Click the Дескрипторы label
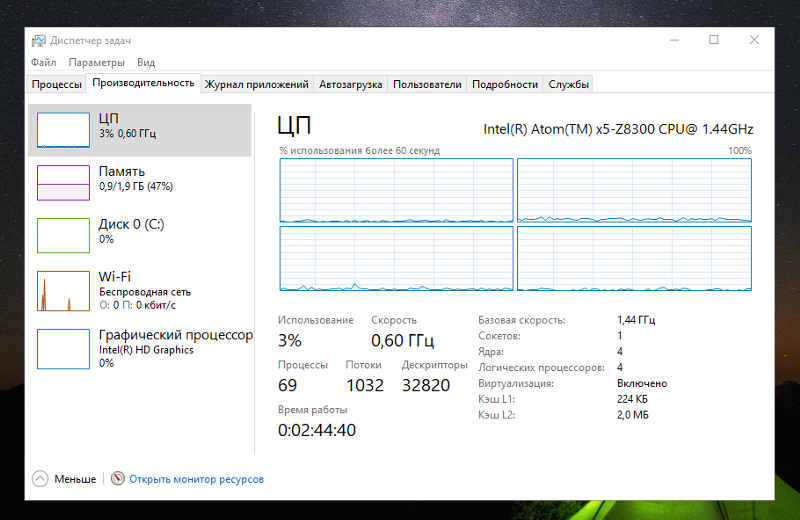800x520 pixels. coord(435,365)
